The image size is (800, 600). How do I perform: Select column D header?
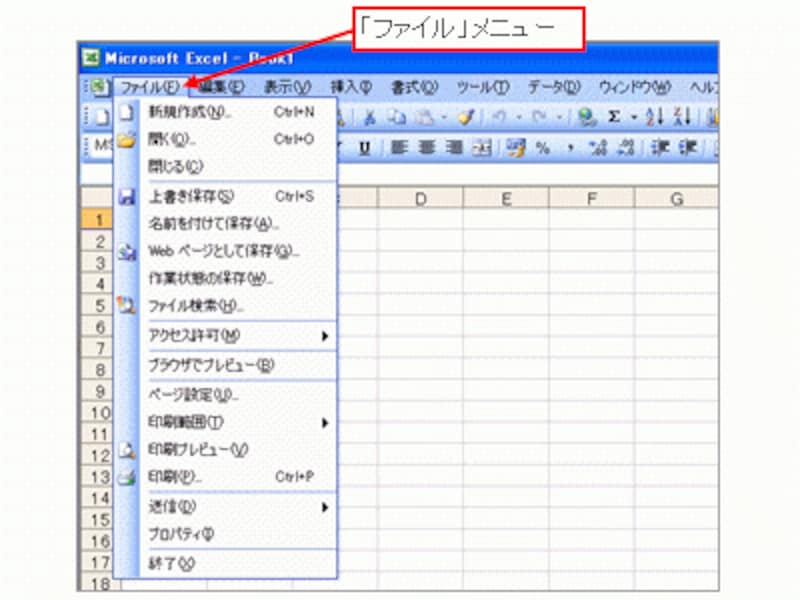[420, 198]
